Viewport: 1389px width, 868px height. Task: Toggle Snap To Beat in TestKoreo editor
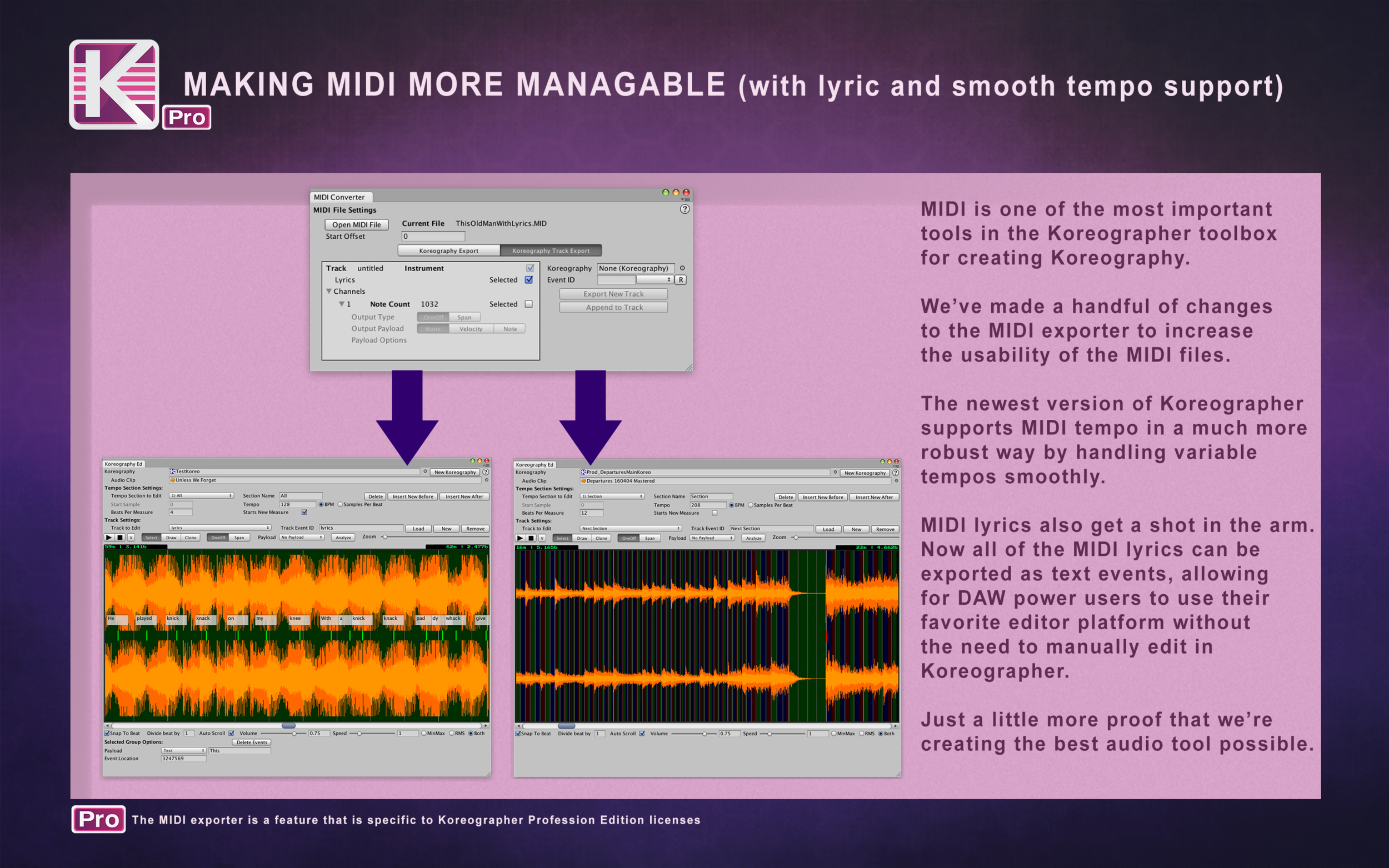tap(107, 733)
